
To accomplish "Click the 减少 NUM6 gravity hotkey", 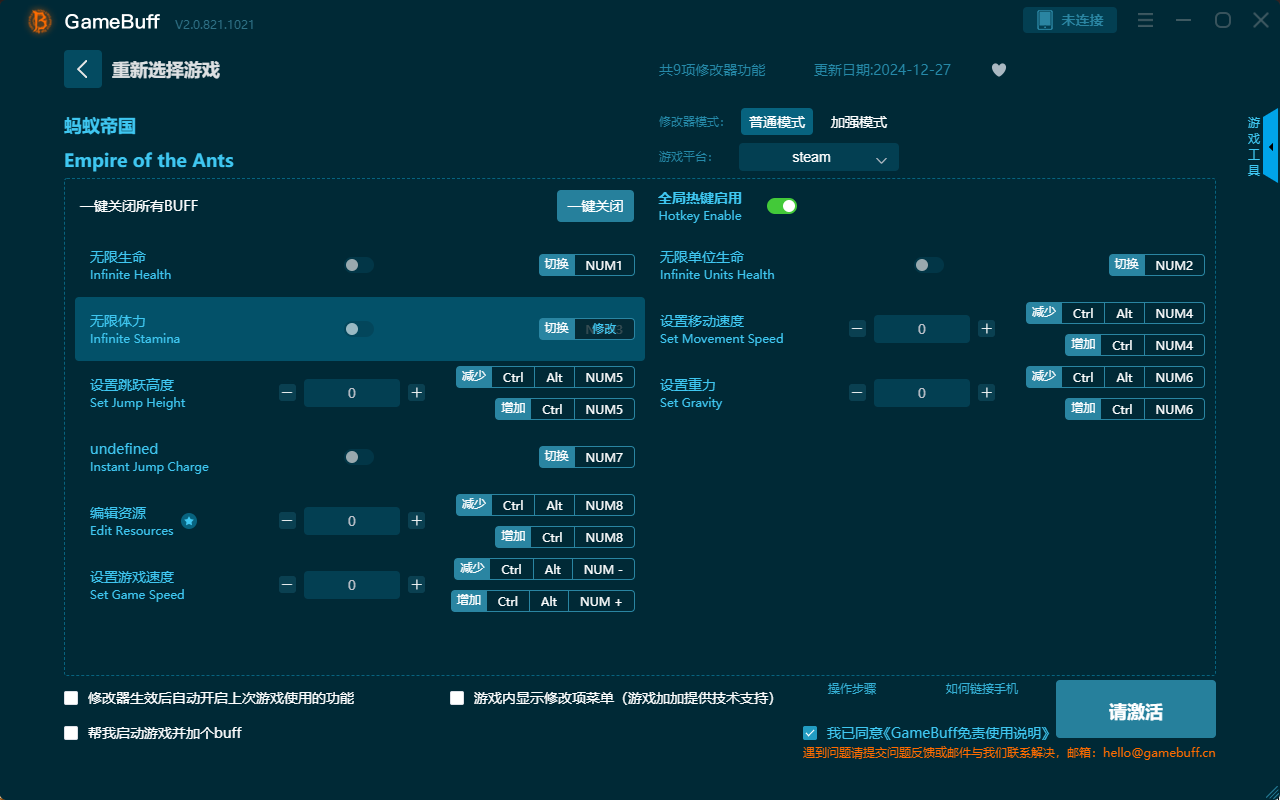I will [1116, 377].
